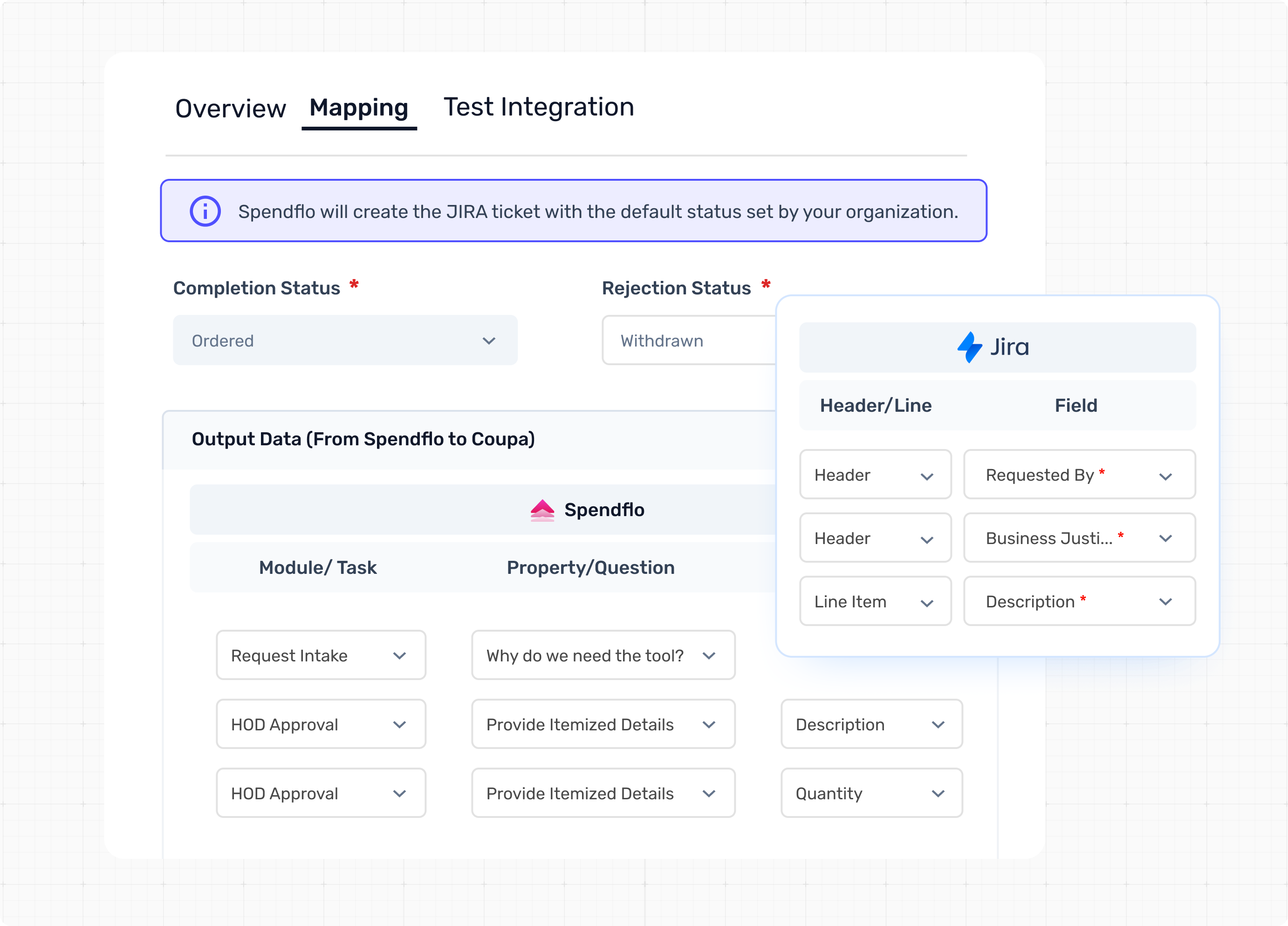Expand the Description dropdown in the Jira panel

click(1079, 602)
